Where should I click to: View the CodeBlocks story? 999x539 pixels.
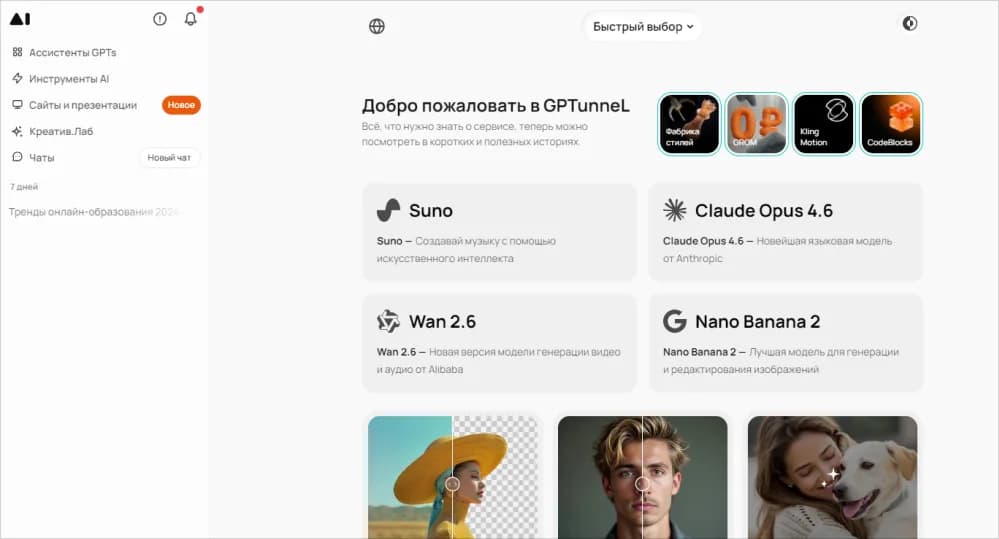(x=891, y=124)
